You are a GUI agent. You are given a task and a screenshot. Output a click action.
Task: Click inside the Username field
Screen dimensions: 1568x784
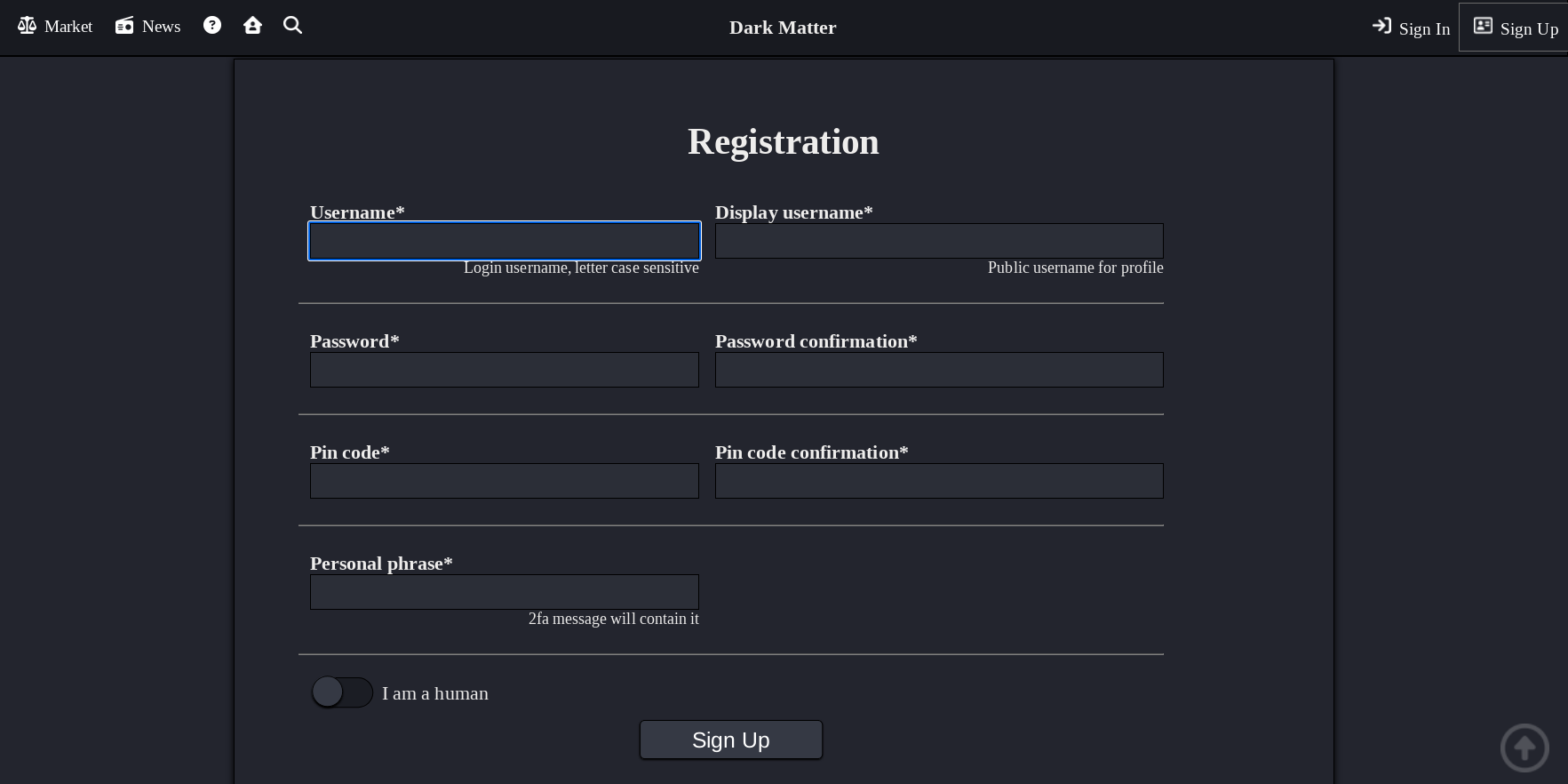point(504,240)
